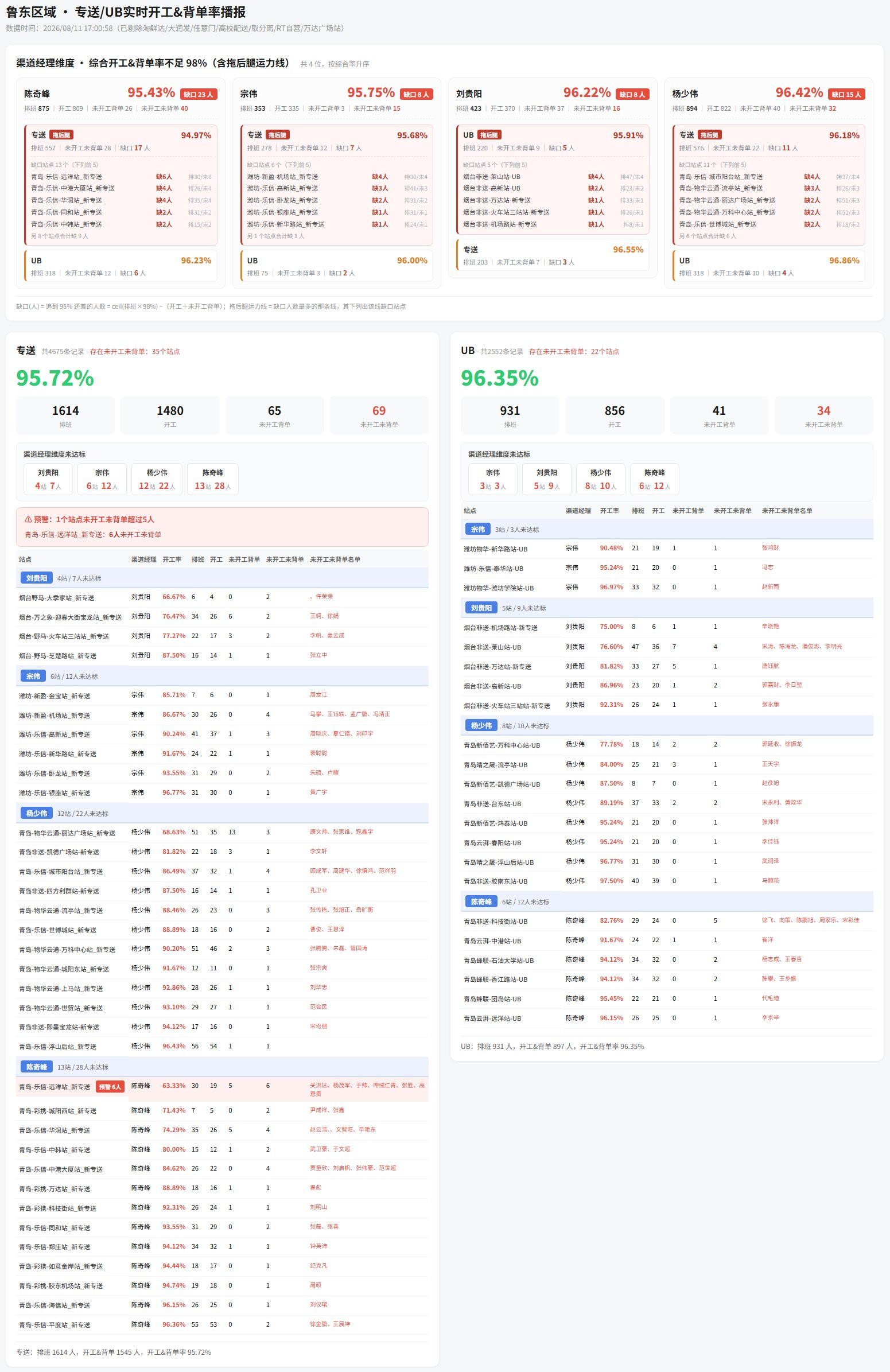The width and height of the screenshot is (890, 1372).
Task: Select the 宗伟 group header, 6站 / 12人未达标
Action: click(x=222, y=676)
